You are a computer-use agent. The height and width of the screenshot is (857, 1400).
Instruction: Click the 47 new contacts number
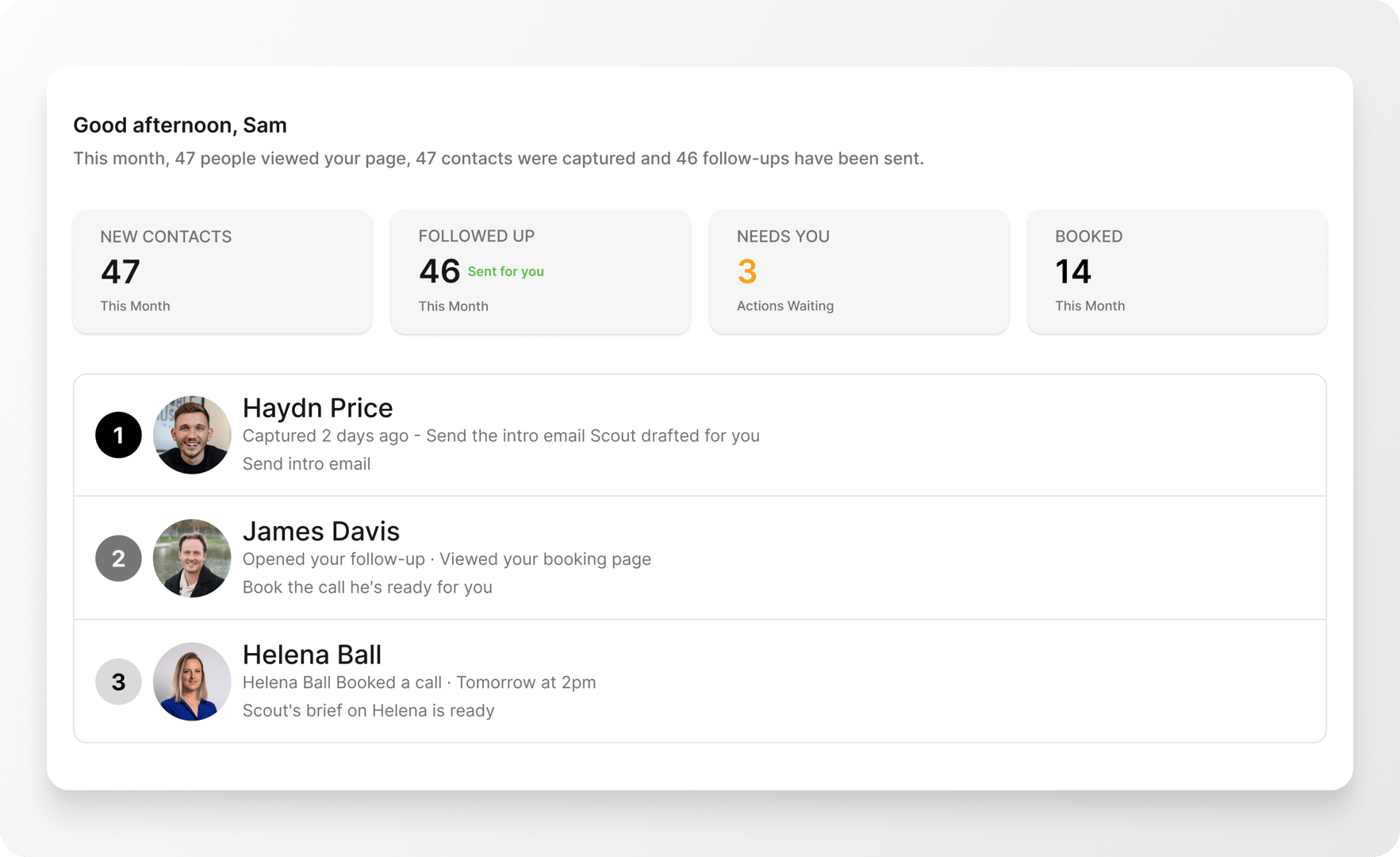point(121,272)
